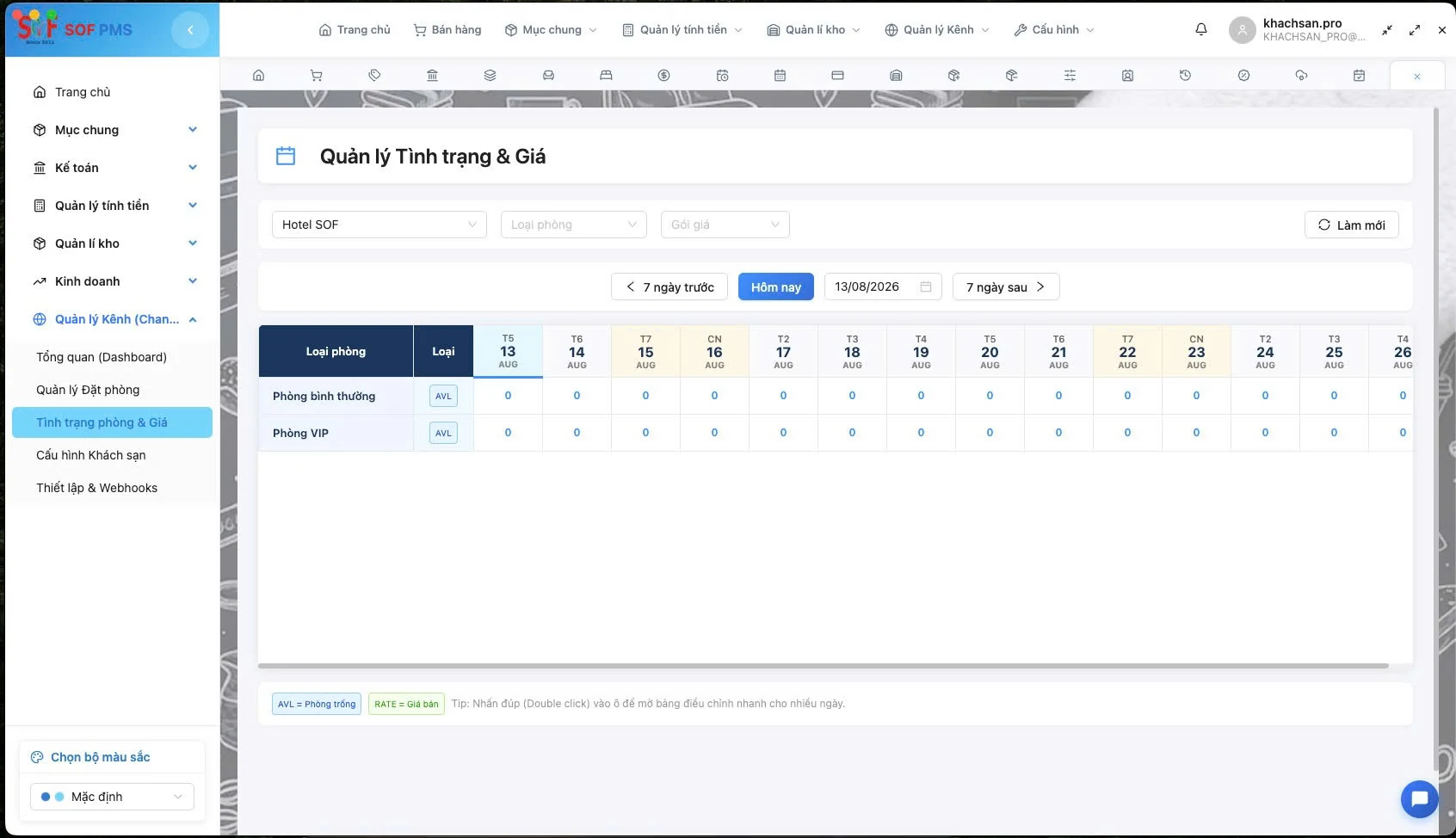Go to 7 ngày sau

(x=1006, y=287)
